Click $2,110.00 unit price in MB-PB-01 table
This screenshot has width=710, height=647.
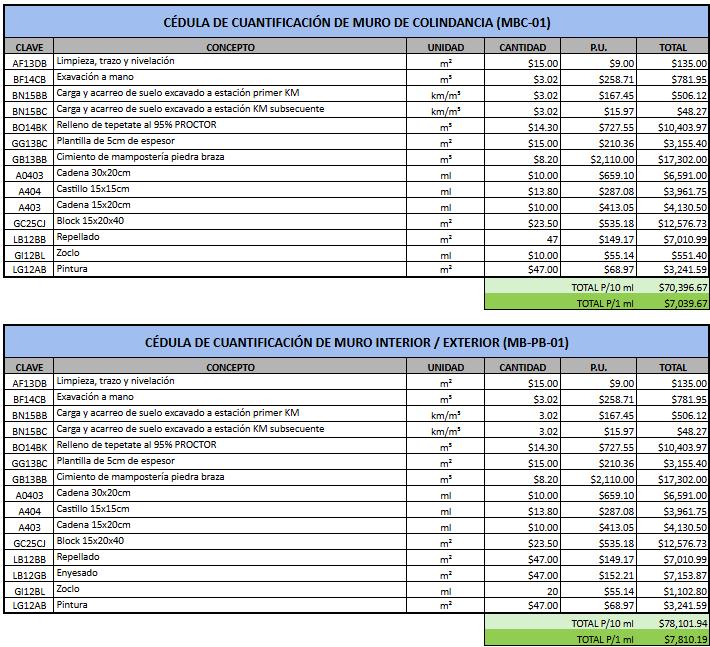click(x=599, y=479)
